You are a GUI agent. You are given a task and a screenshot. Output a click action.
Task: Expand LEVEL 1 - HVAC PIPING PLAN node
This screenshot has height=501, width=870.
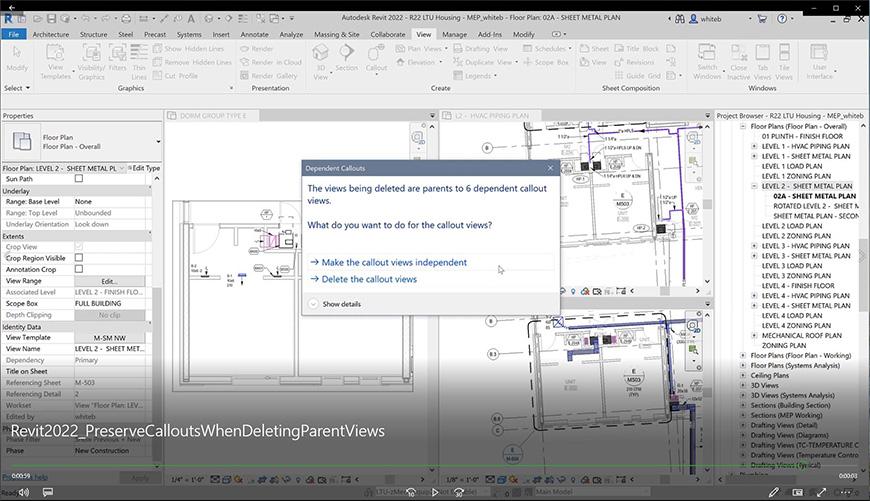pos(754,146)
